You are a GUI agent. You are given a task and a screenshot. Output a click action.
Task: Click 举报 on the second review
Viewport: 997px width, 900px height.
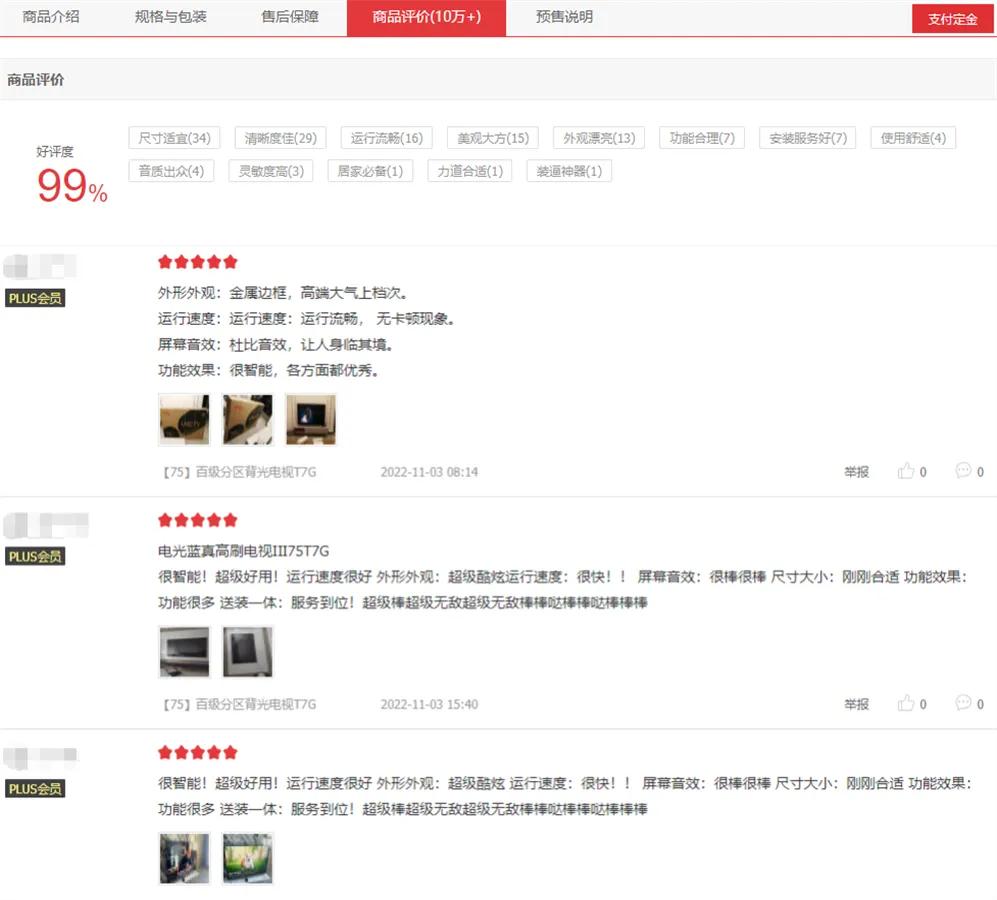(856, 703)
